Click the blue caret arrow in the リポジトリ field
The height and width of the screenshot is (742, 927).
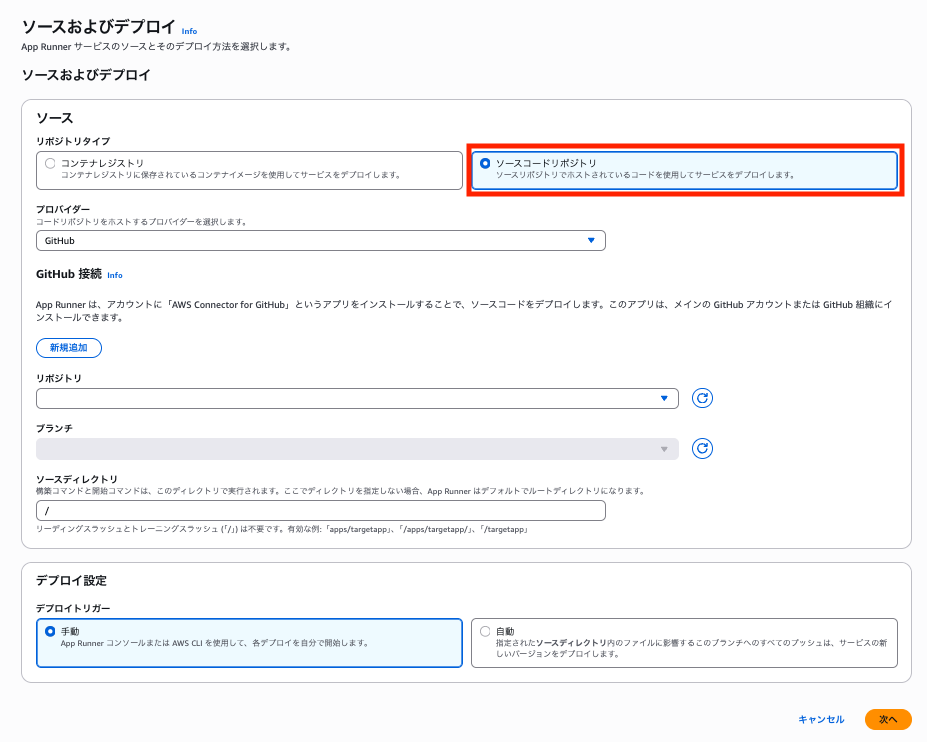664,398
